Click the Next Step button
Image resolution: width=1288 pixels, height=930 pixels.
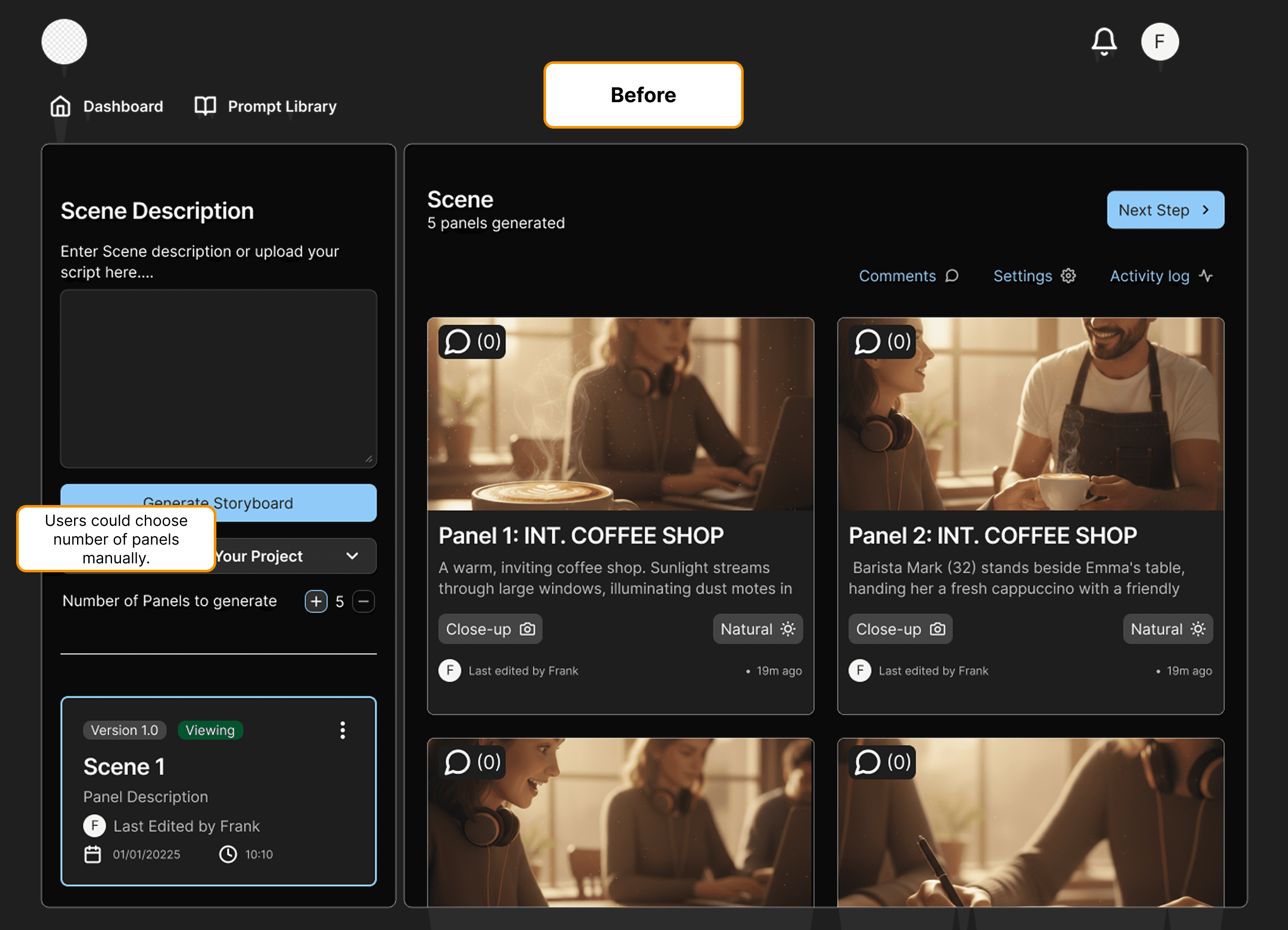tap(1165, 210)
